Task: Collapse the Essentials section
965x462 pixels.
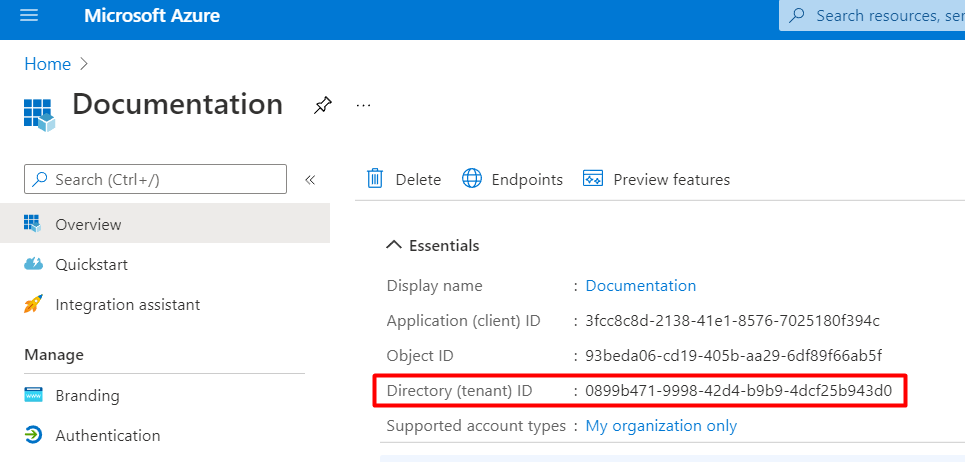Action: click(432, 245)
